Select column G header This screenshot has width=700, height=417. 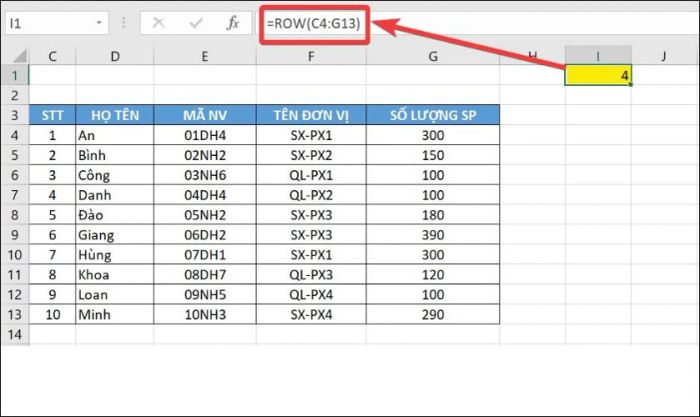pyautogui.click(x=433, y=56)
